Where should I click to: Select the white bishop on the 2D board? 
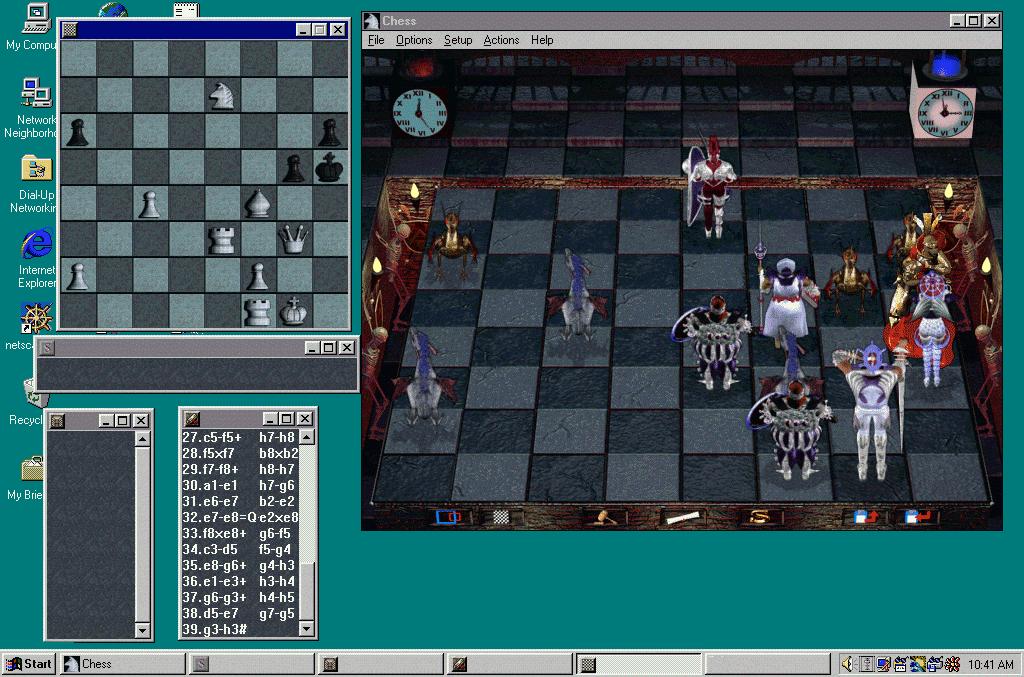(257, 203)
